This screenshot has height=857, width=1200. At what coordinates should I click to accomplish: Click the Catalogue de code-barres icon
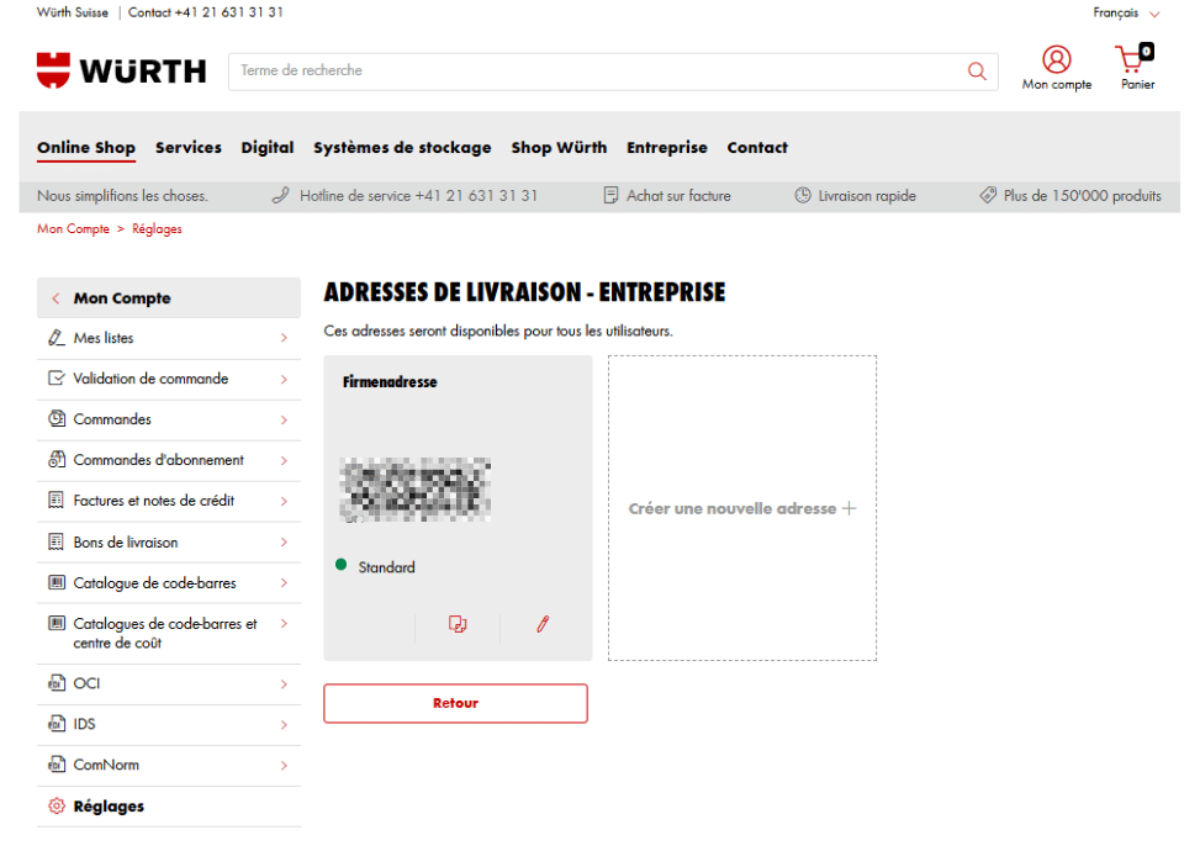(x=56, y=583)
